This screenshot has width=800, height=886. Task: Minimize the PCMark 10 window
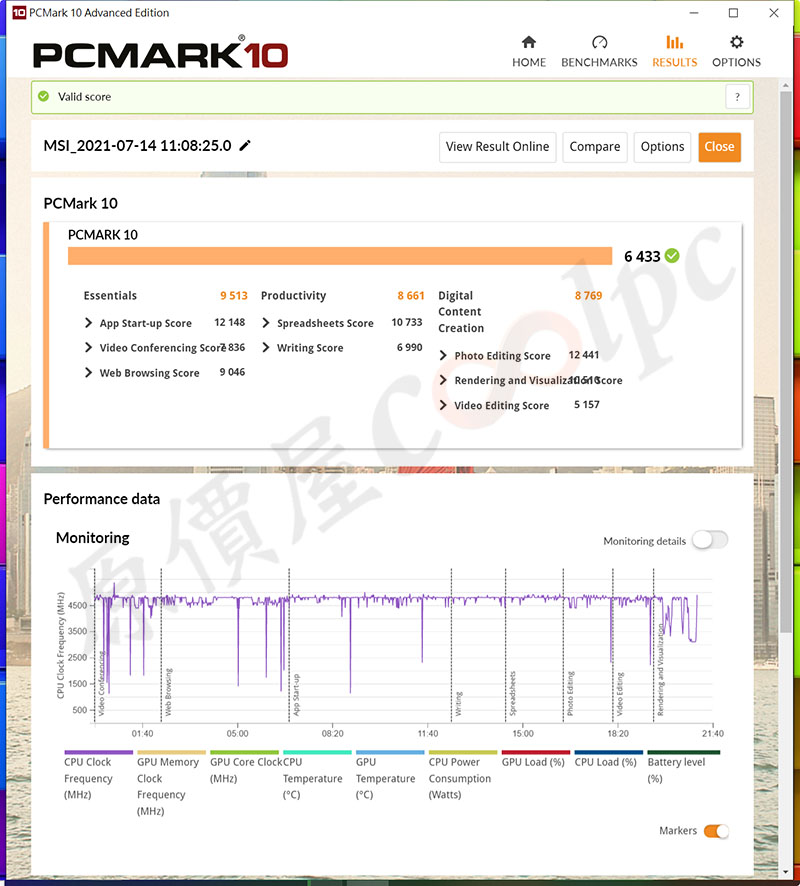point(694,12)
